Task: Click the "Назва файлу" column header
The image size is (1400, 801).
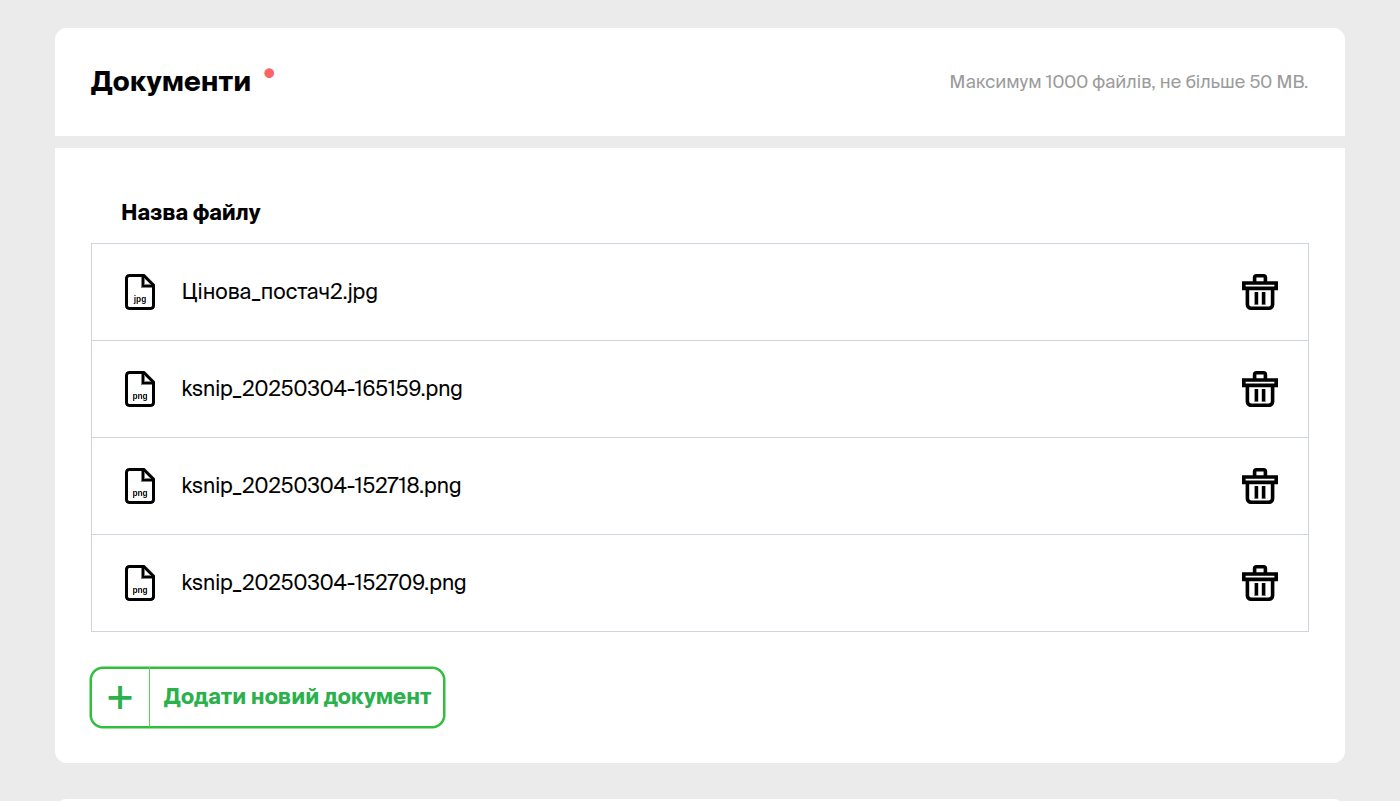Action: click(x=191, y=212)
